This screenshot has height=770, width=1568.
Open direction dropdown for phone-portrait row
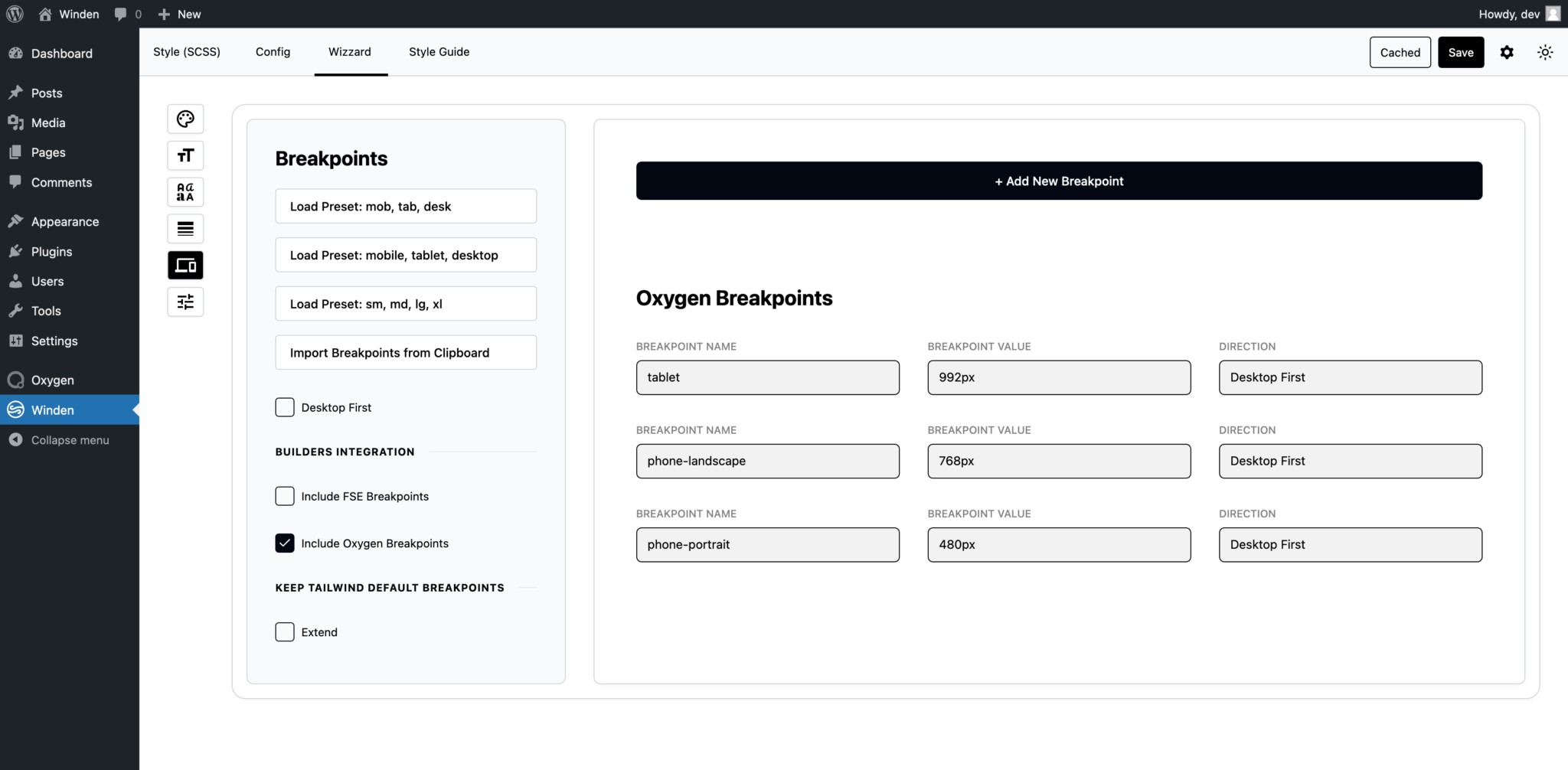(1351, 544)
